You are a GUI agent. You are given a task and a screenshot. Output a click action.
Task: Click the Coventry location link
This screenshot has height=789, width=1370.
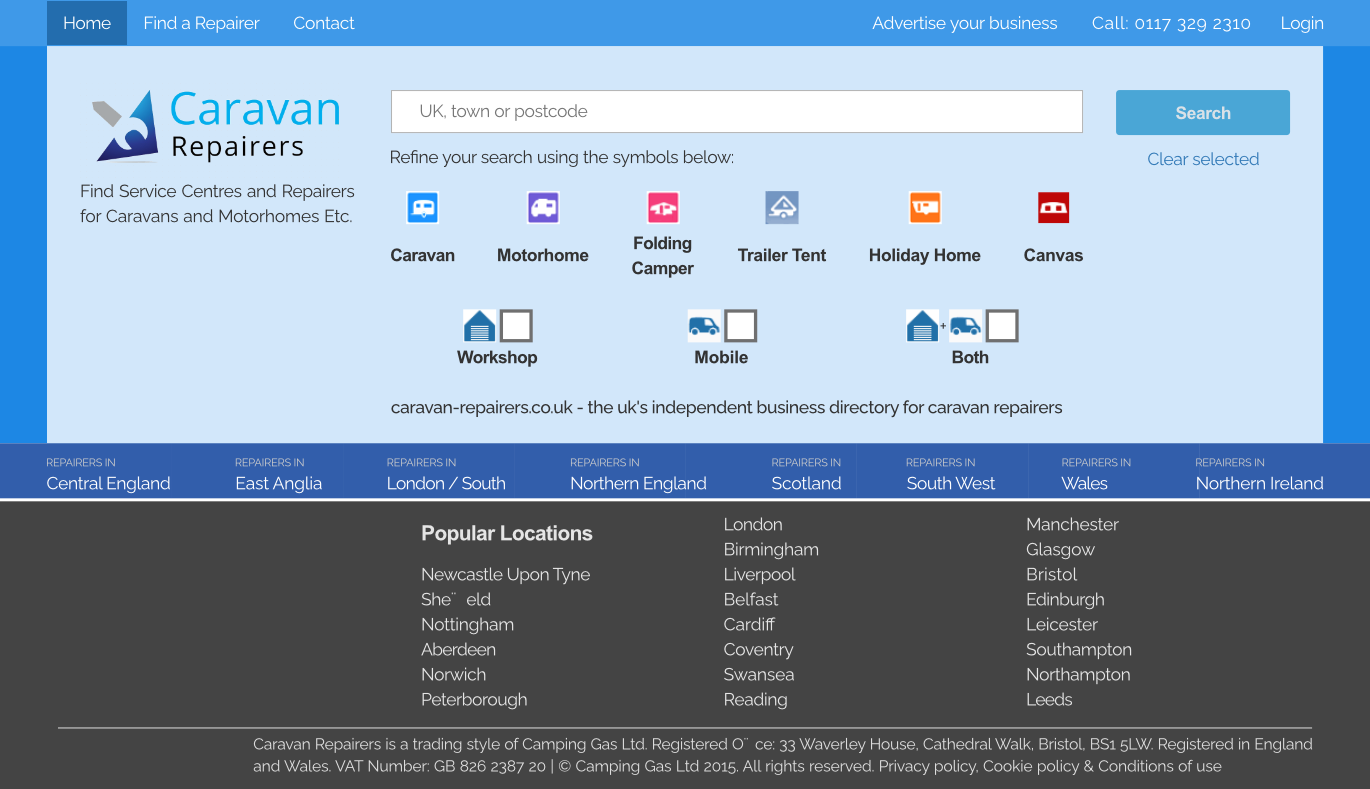(758, 649)
